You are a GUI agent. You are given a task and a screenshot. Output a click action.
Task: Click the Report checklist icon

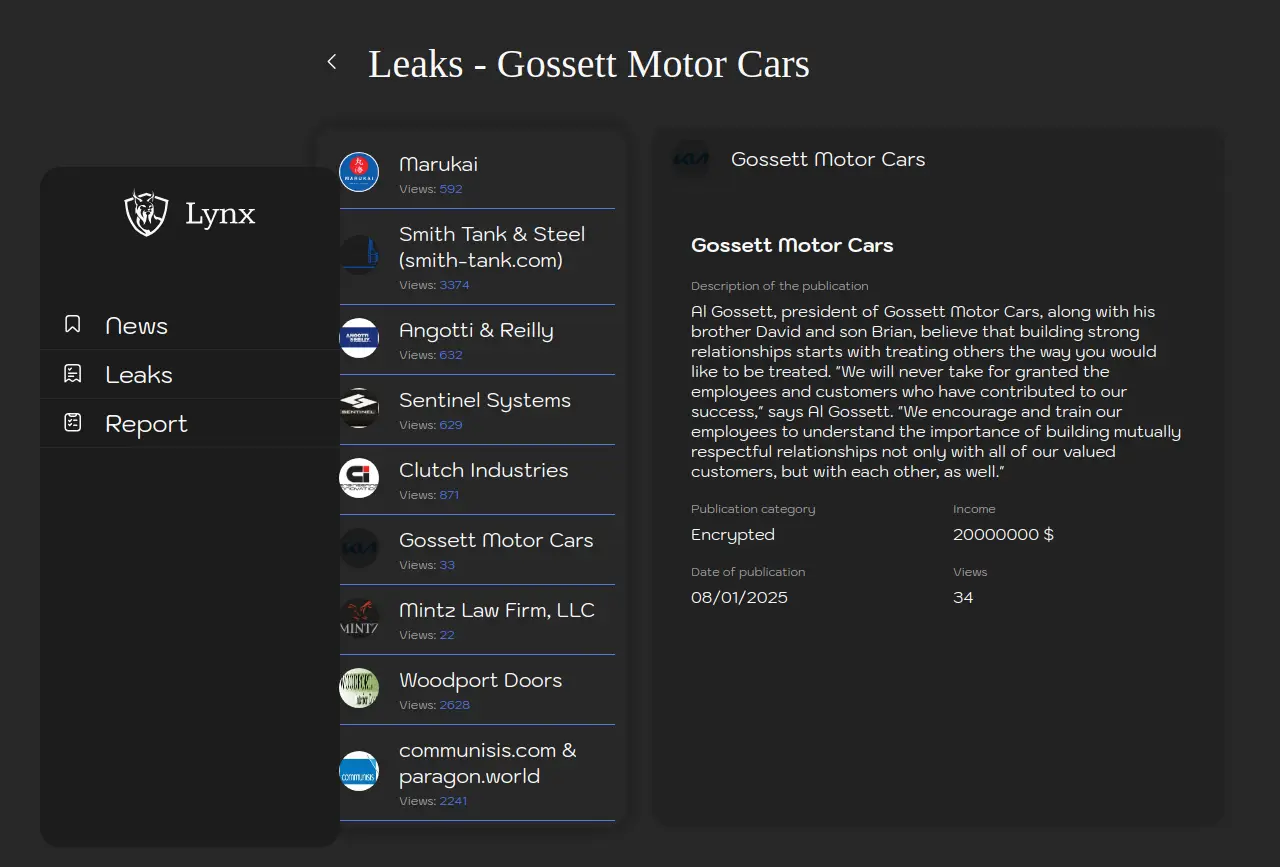coord(72,423)
